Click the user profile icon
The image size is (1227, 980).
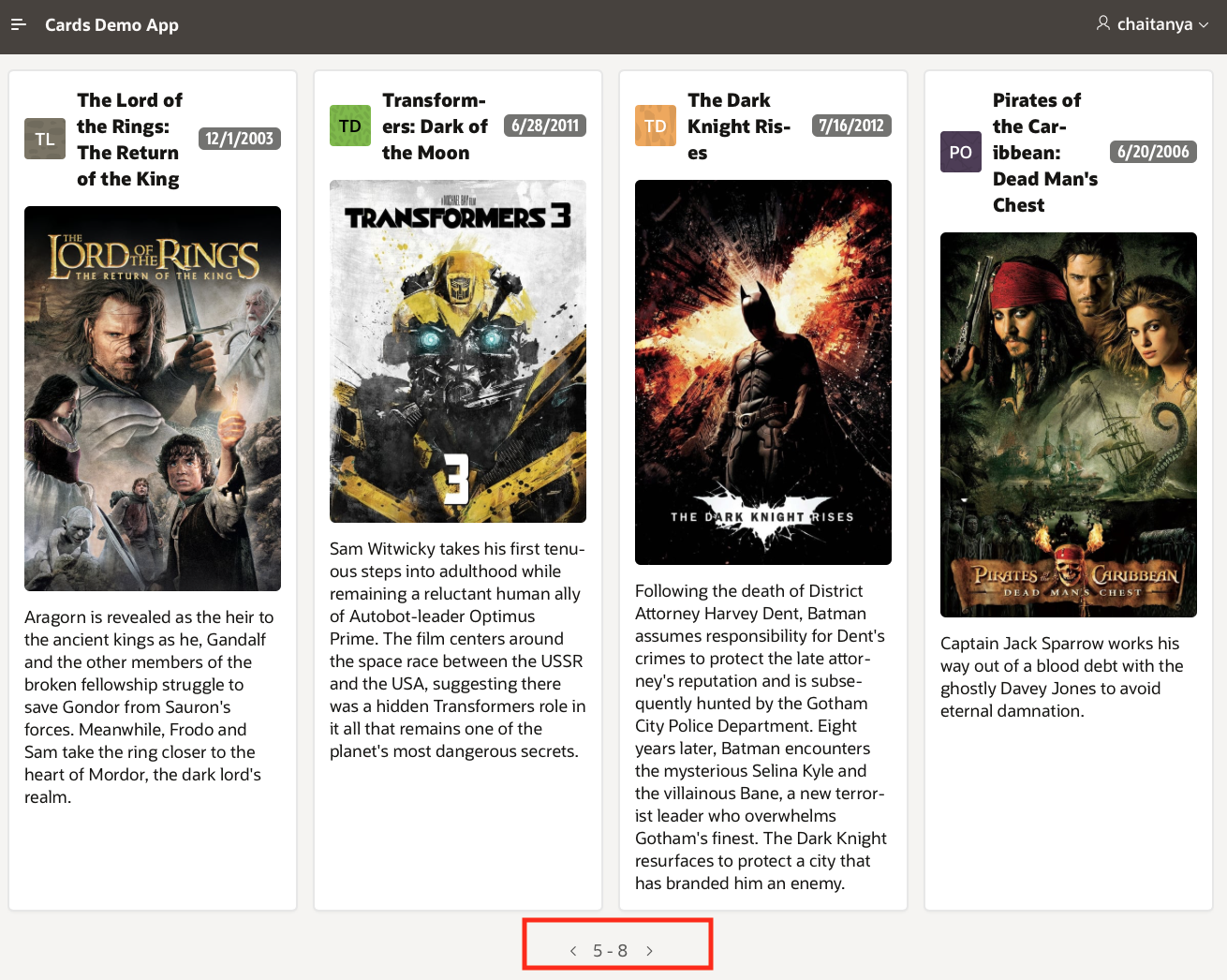(1103, 23)
